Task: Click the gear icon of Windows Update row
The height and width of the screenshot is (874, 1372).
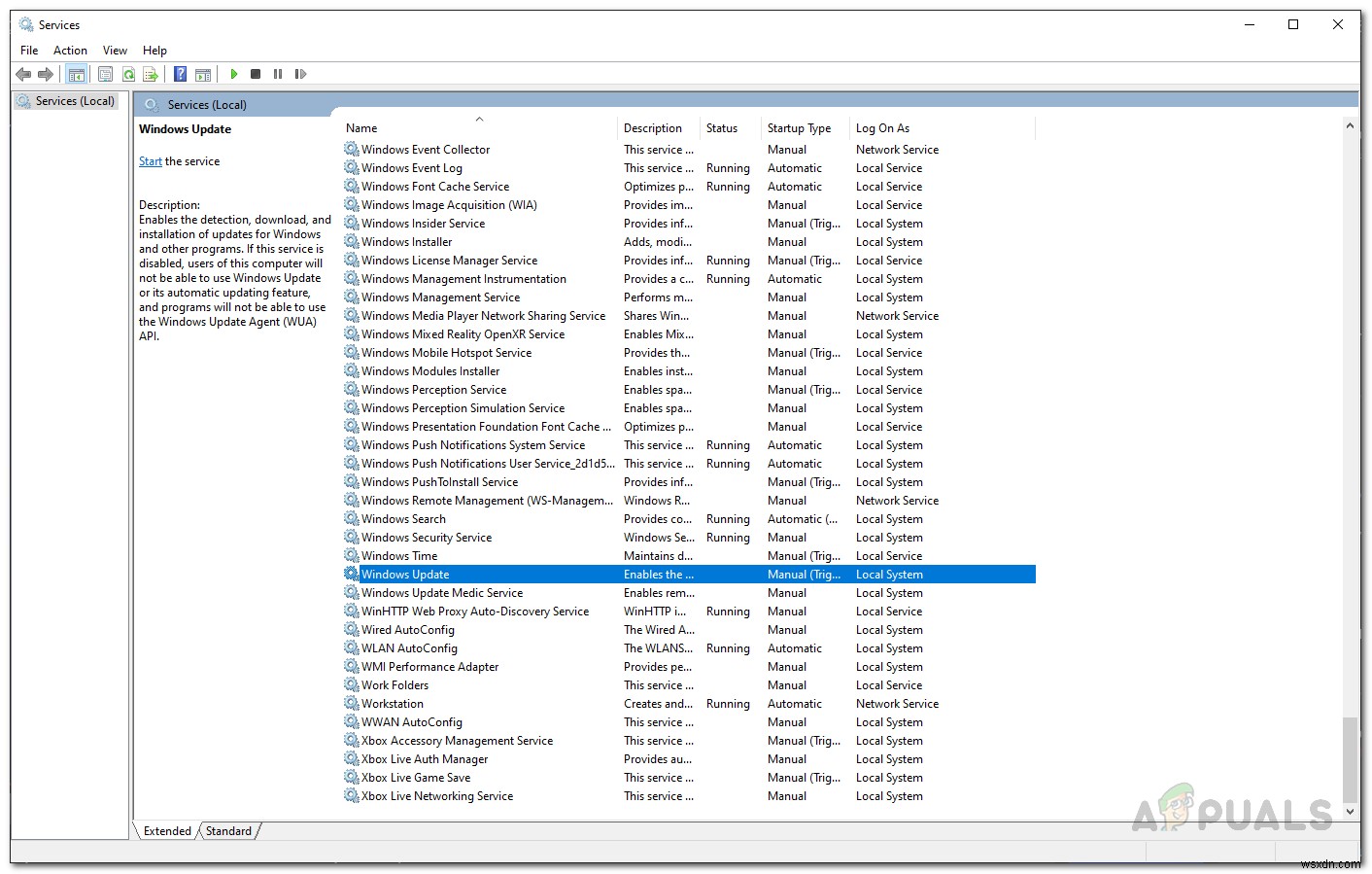Action: 352,574
